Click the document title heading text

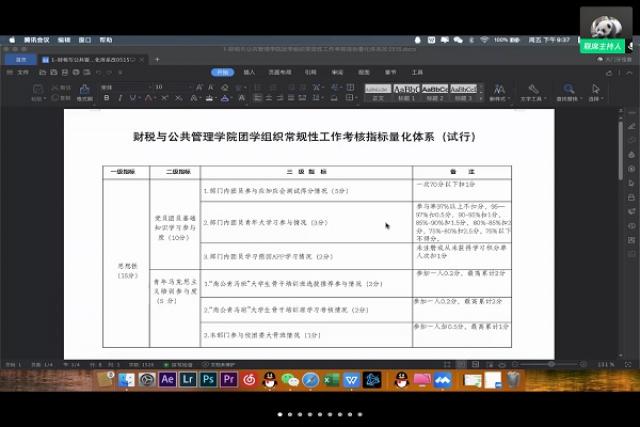pyautogui.click(x=304, y=136)
